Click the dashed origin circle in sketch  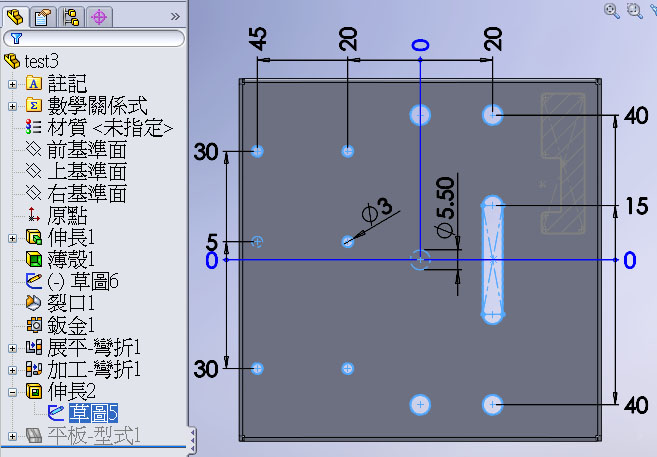coord(420,260)
